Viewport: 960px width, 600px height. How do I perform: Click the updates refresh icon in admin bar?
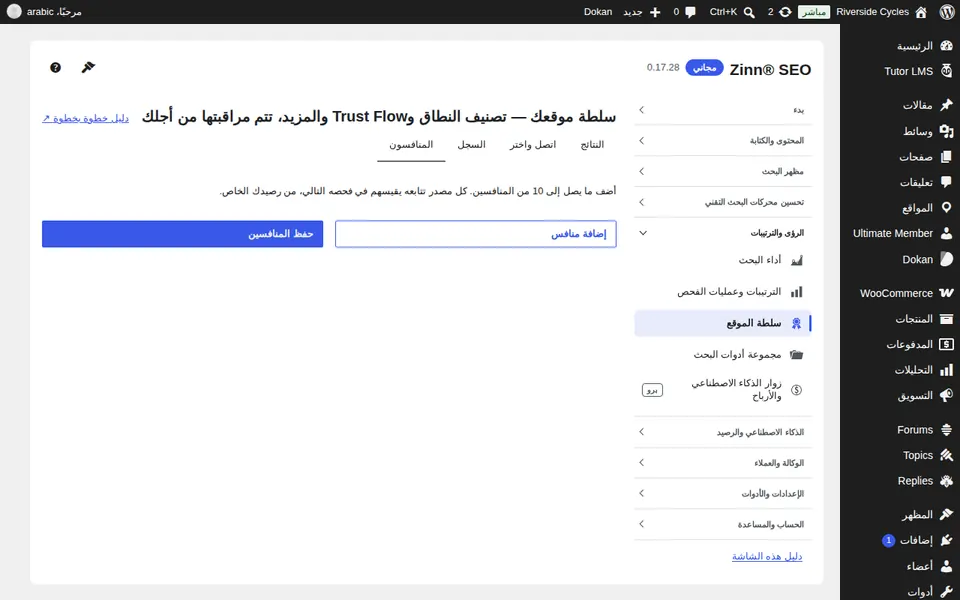pos(785,12)
